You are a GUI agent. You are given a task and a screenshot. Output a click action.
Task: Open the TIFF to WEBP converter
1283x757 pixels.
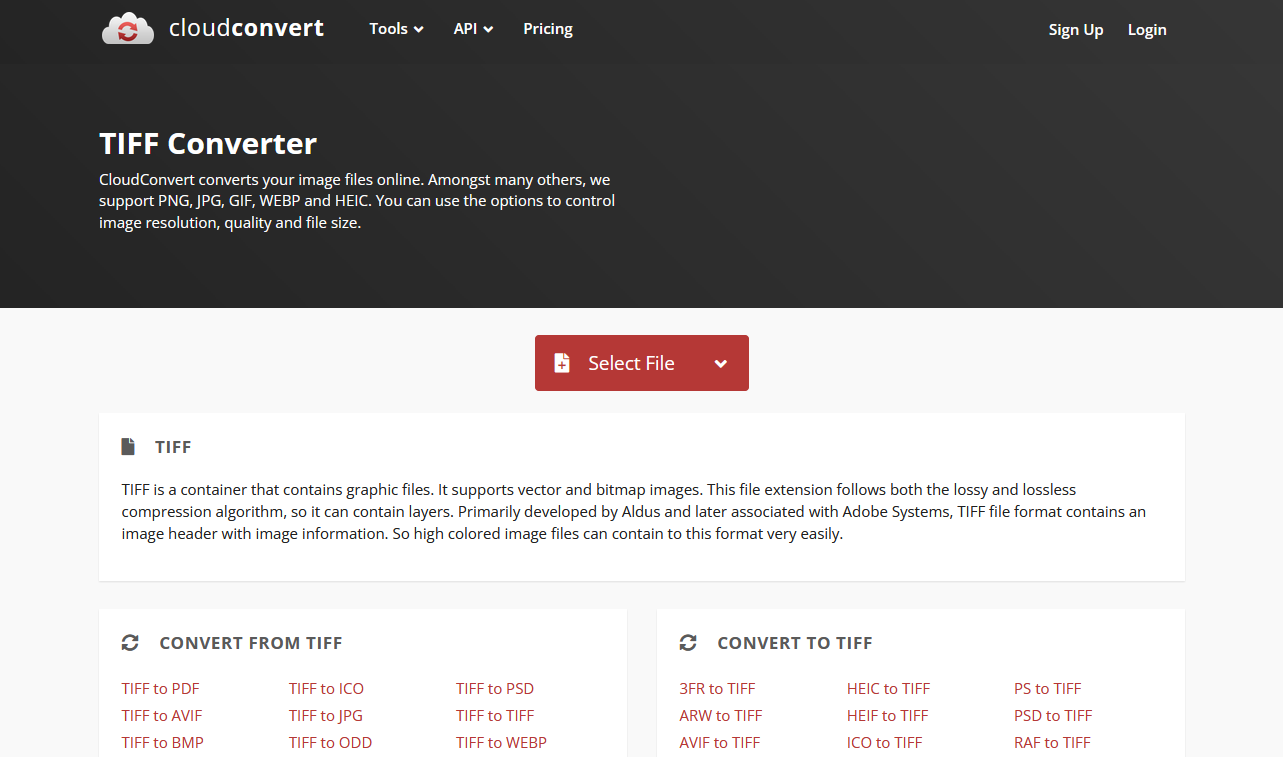point(501,742)
